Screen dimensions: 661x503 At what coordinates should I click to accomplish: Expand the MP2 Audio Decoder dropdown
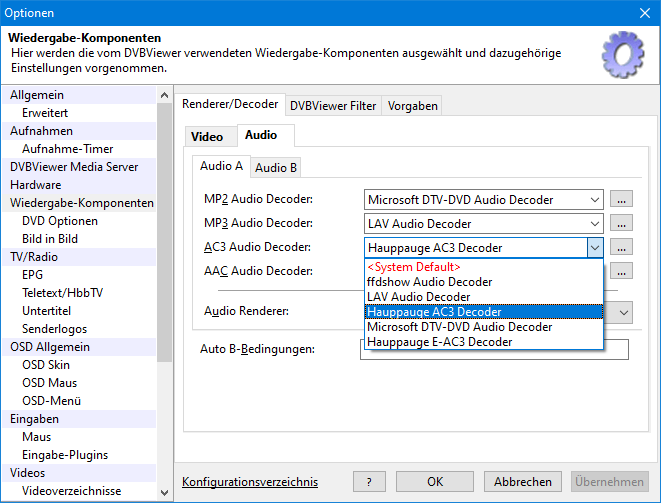point(595,199)
